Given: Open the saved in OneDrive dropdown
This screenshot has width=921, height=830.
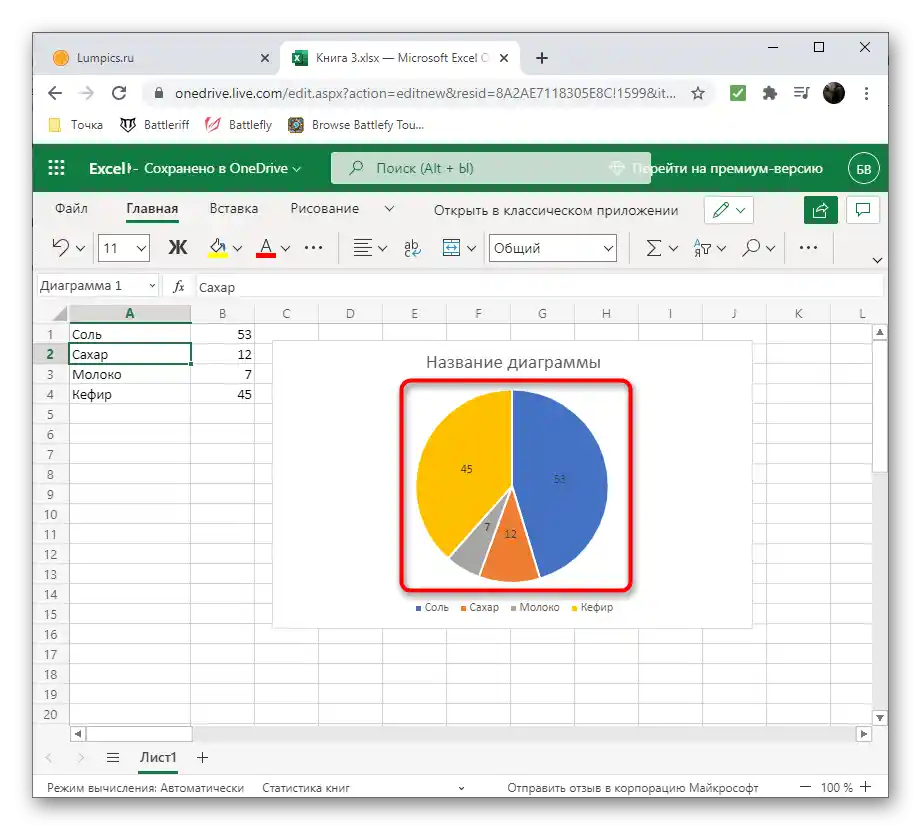Looking at the screenshot, I should (297, 169).
